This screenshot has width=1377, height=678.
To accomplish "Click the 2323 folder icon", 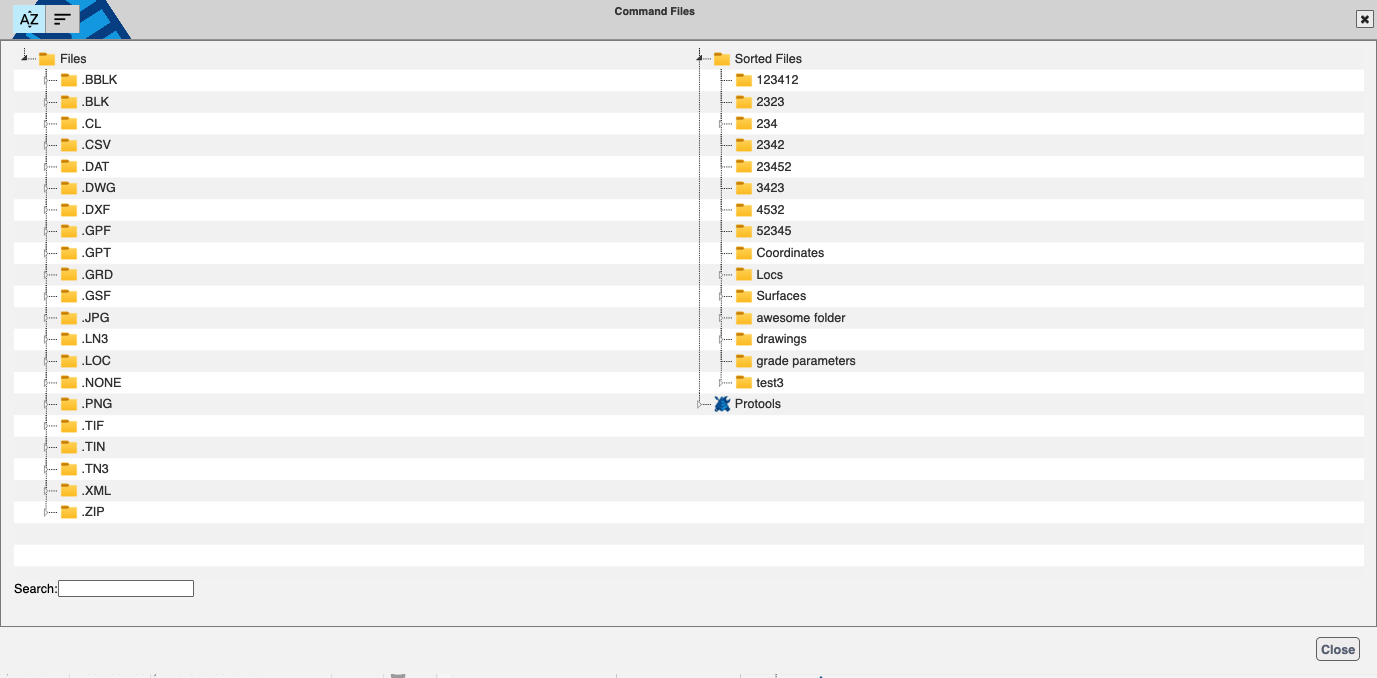I will pos(744,102).
